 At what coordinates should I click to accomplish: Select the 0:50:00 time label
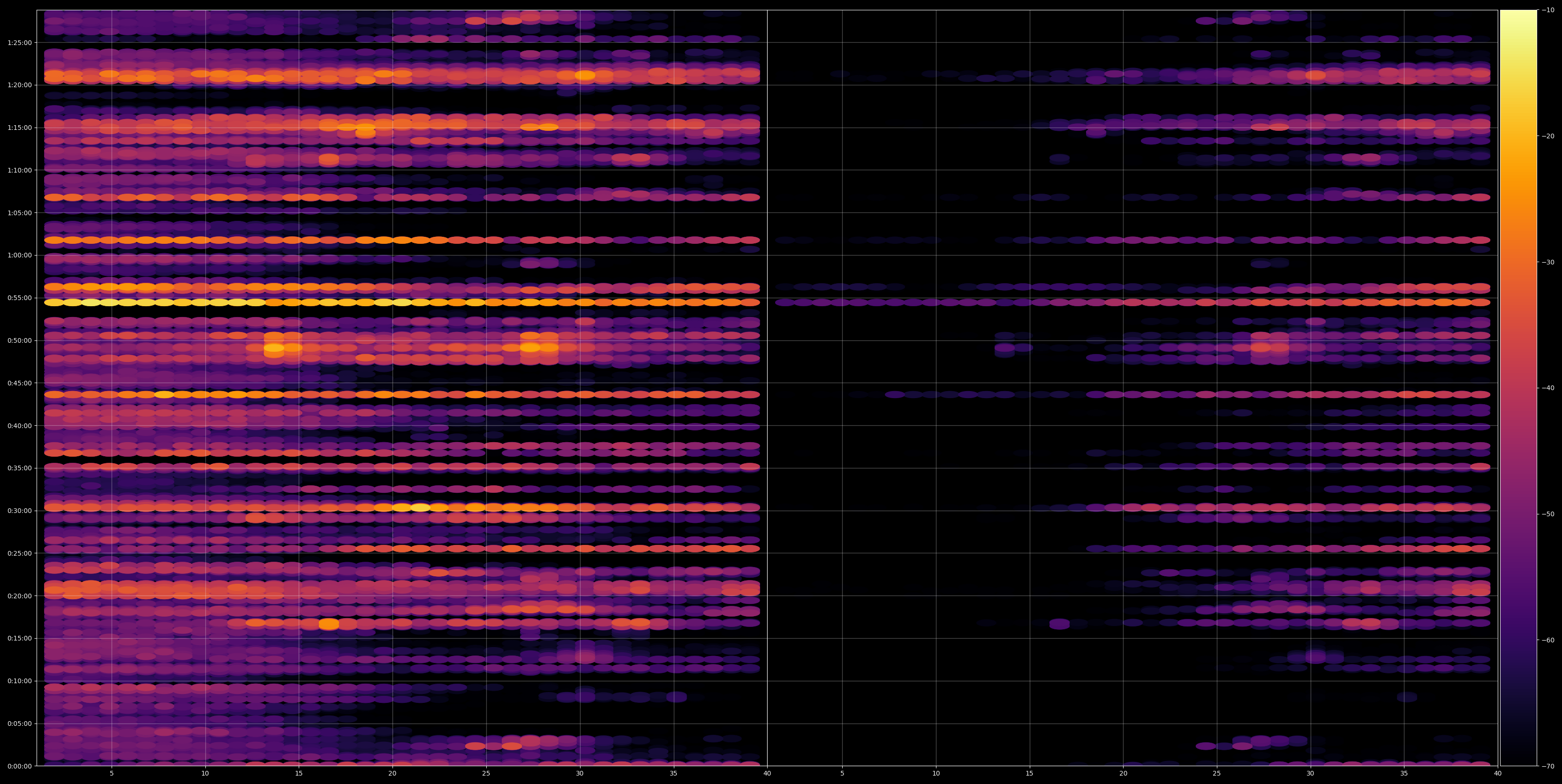point(19,341)
